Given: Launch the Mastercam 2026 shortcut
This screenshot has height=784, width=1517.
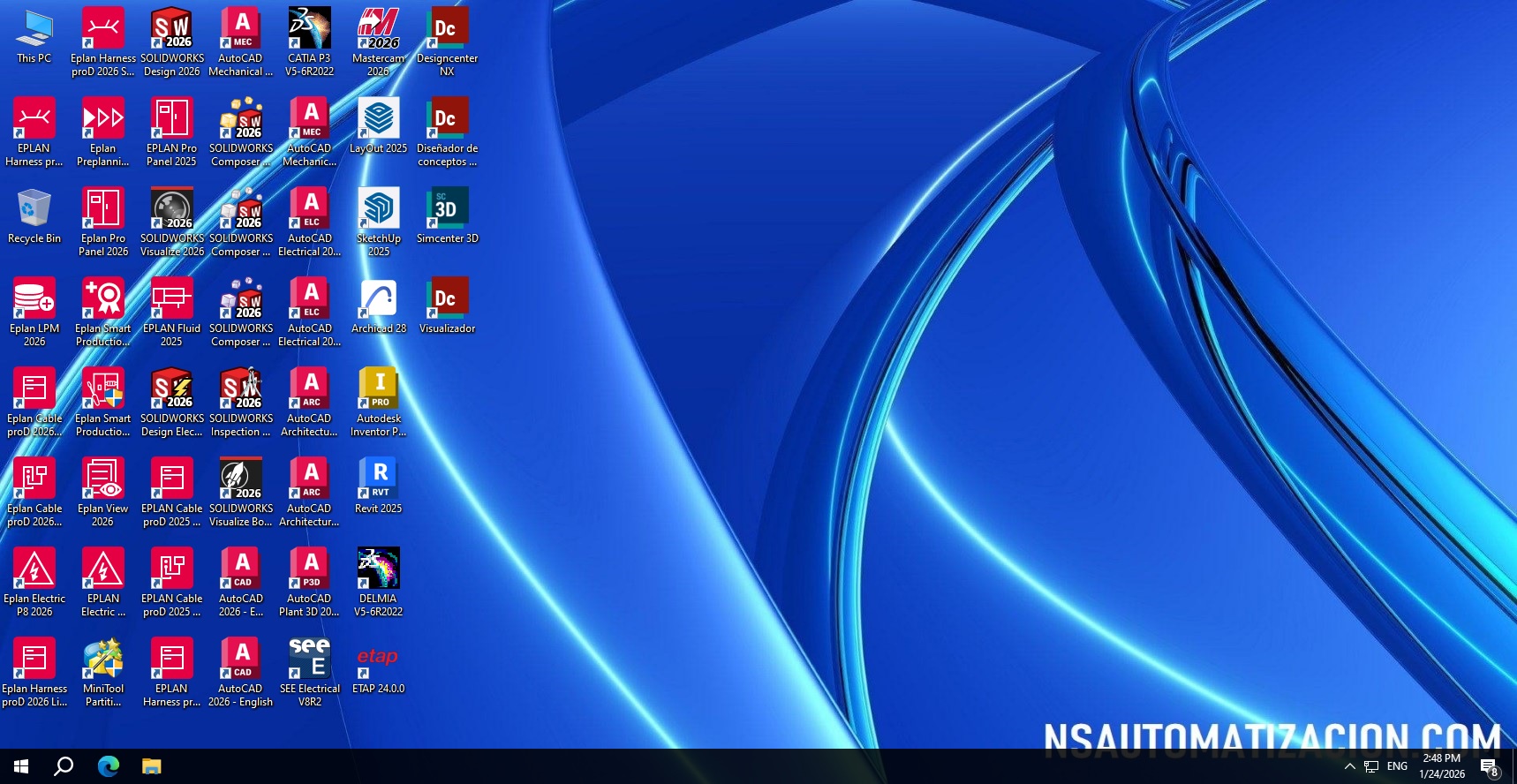Looking at the screenshot, I should coord(379,42).
